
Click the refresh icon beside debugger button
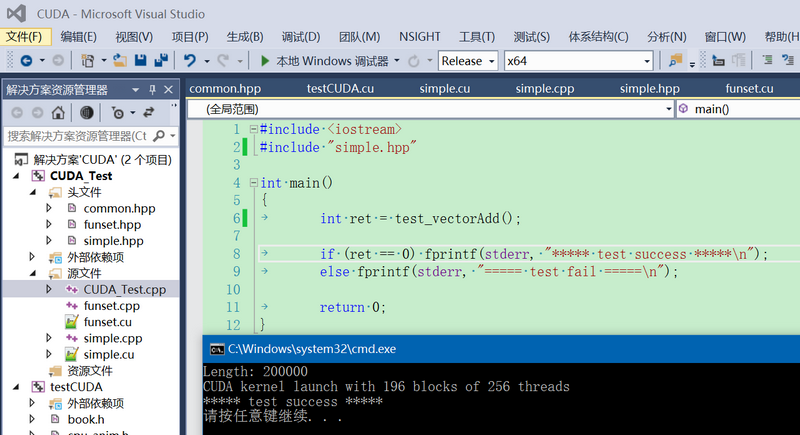coord(414,61)
